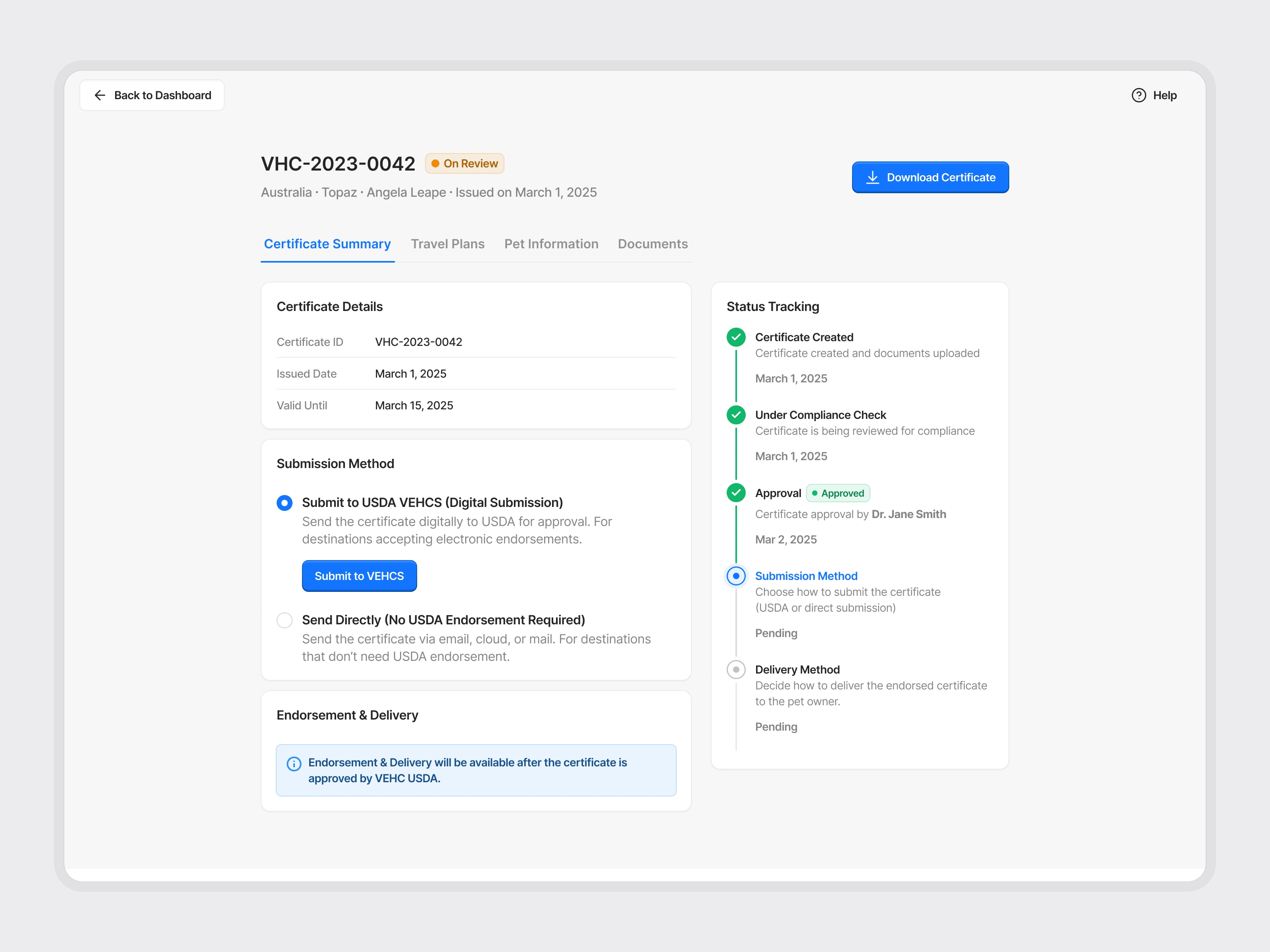Click Under Compliance Check green checkmark

[x=736, y=415]
